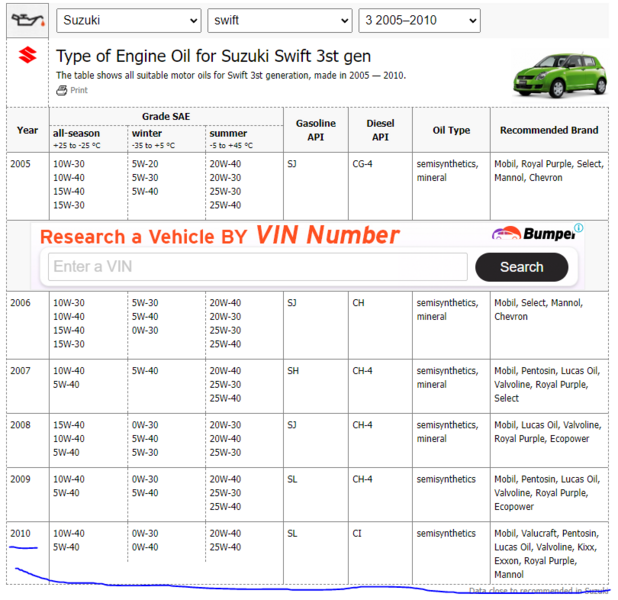Screen dimensions: 618x600
Task: Open the Suzuki make dropdown
Action: 129,20
